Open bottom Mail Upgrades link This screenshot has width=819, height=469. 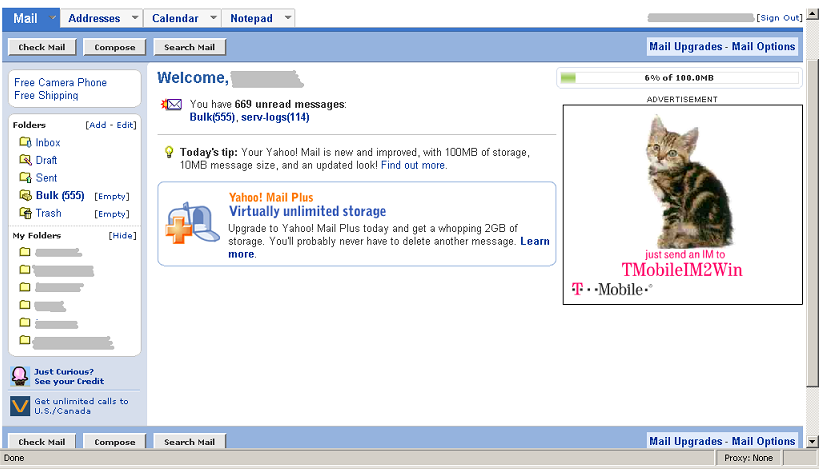pos(685,441)
